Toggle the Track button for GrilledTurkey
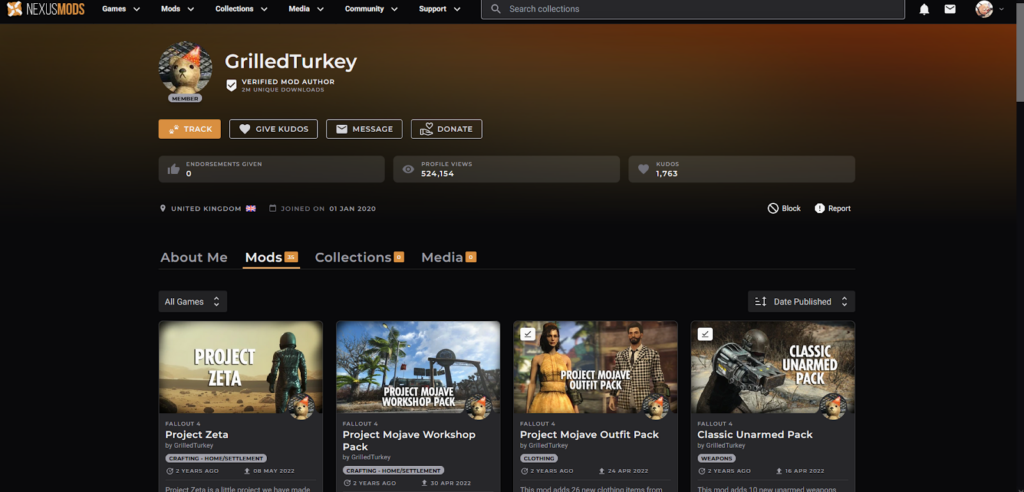This screenshot has height=492, width=1024. click(x=189, y=129)
